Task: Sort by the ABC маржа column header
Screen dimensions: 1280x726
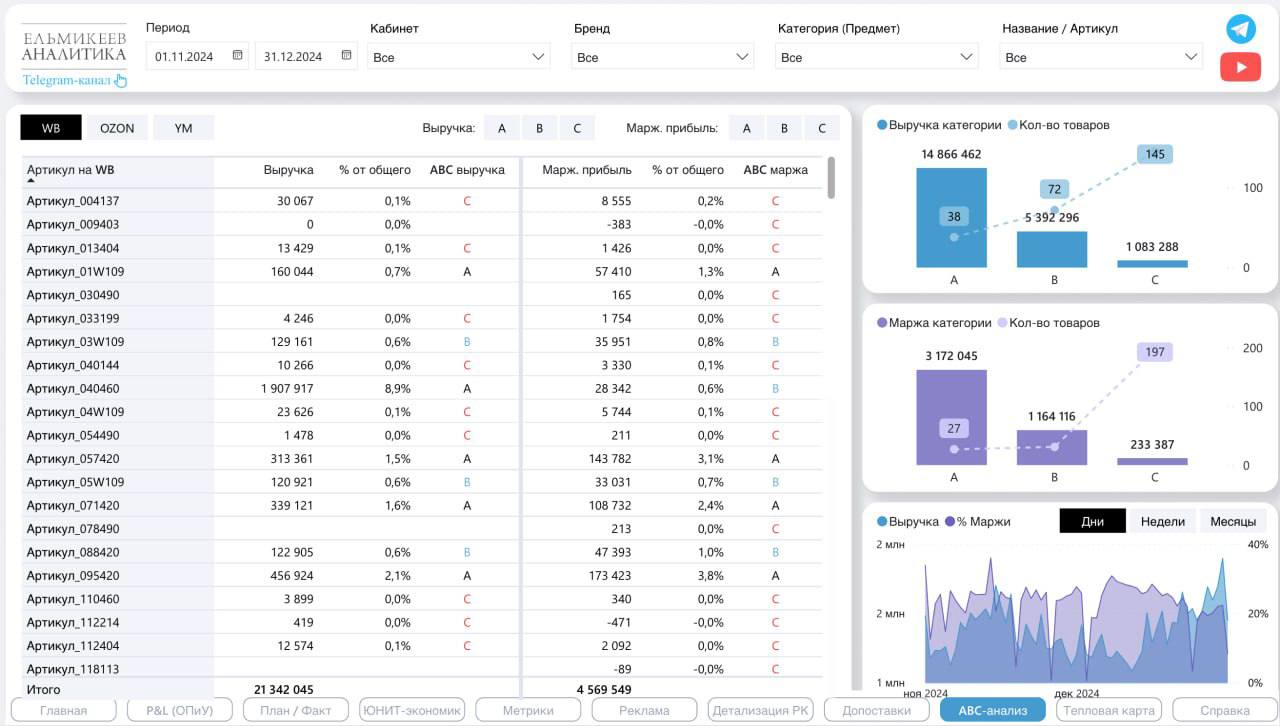Action: (776, 170)
